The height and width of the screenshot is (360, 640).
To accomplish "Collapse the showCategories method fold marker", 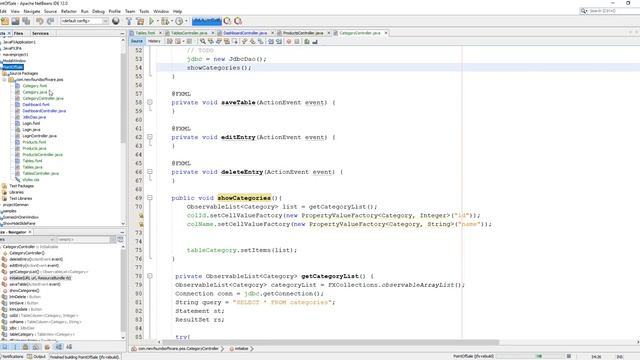I will click(x=150, y=198).
